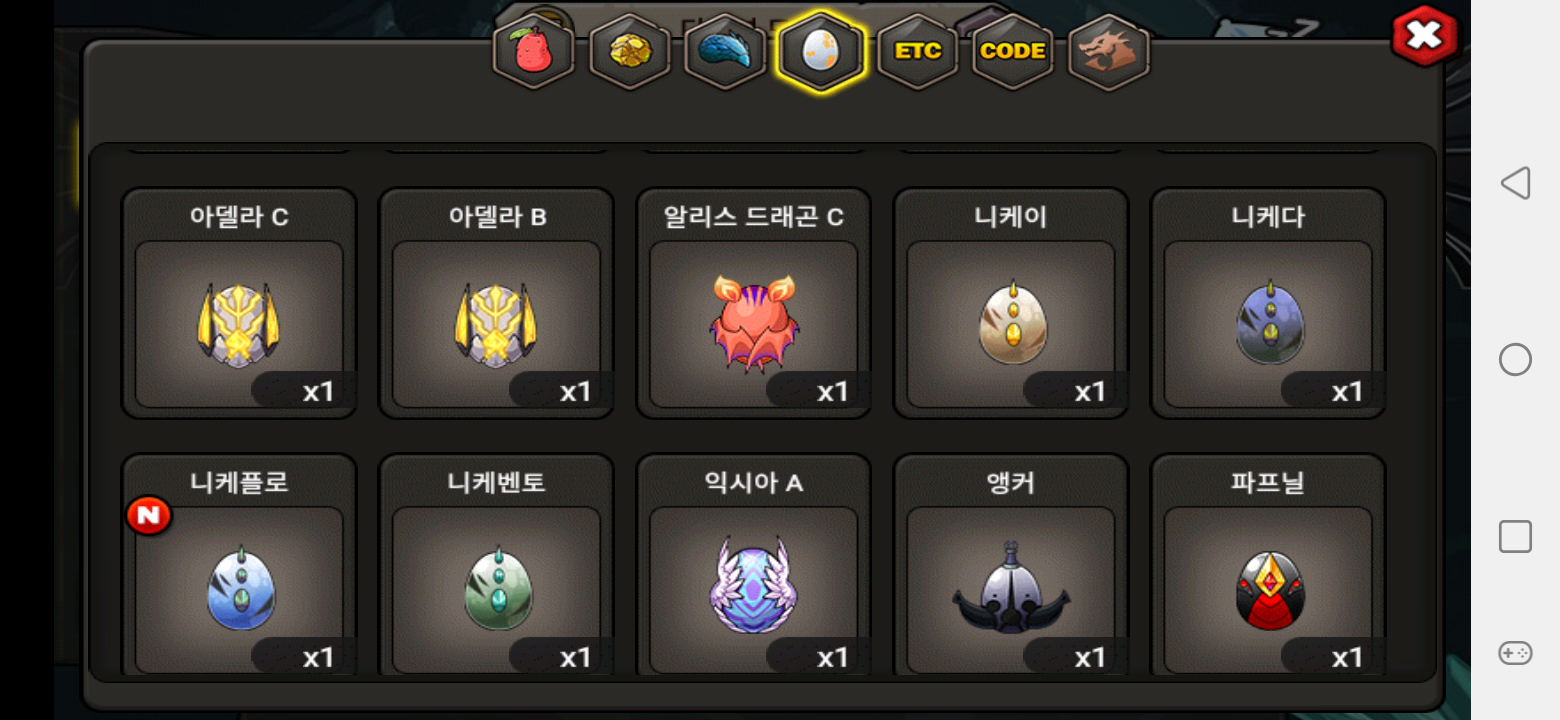This screenshot has height=720, width=1560.
Task: Select the 아델라 B egg item
Action: (496, 303)
